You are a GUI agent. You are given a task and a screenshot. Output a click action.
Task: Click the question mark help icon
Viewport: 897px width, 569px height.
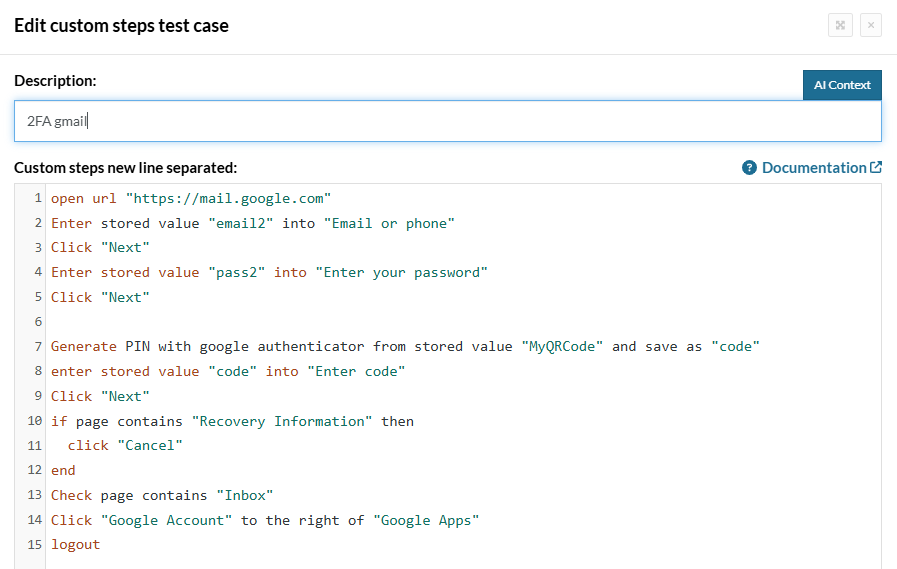click(x=749, y=168)
